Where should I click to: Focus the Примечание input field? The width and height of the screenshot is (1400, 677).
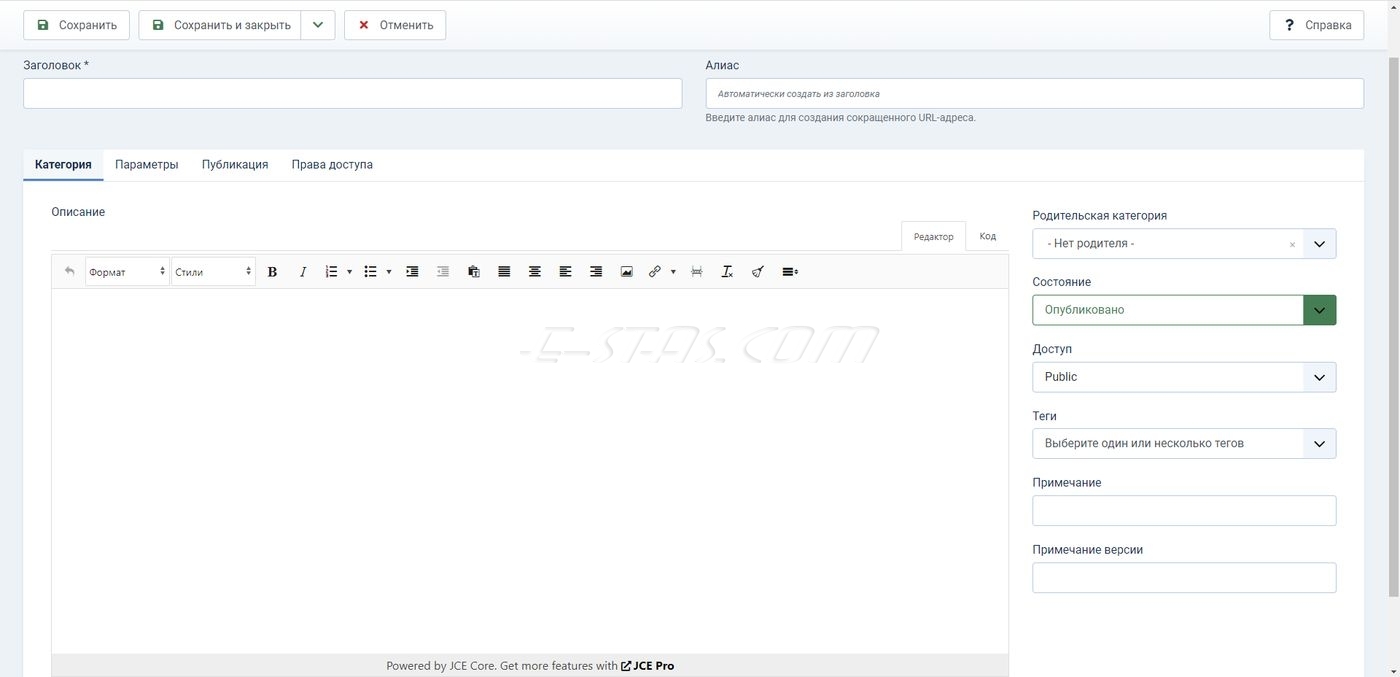click(x=1184, y=510)
